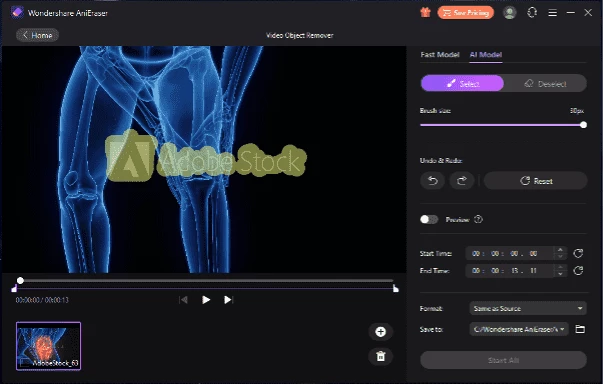Reset the selection with Reset button
604x384 pixels.
pos(535,181)
